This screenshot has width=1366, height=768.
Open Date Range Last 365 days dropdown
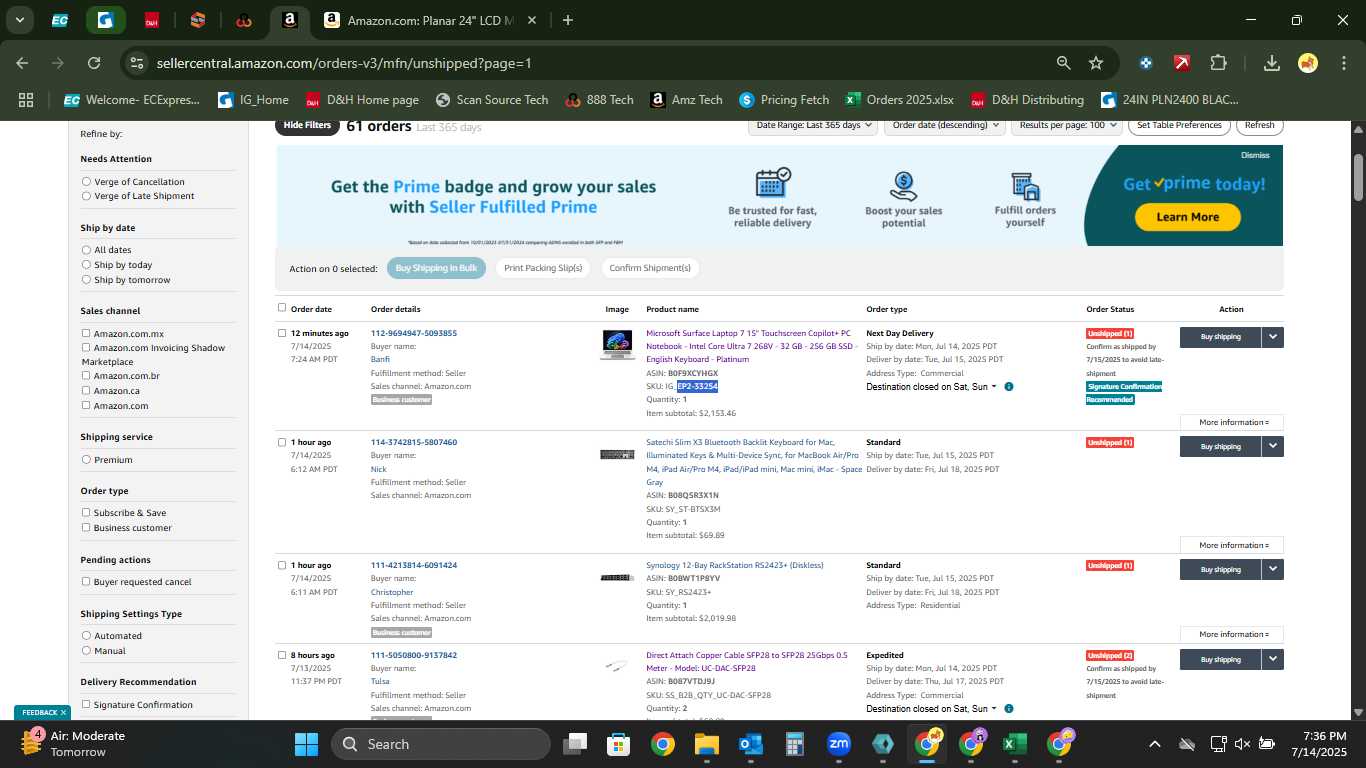(x=813, y=125)
